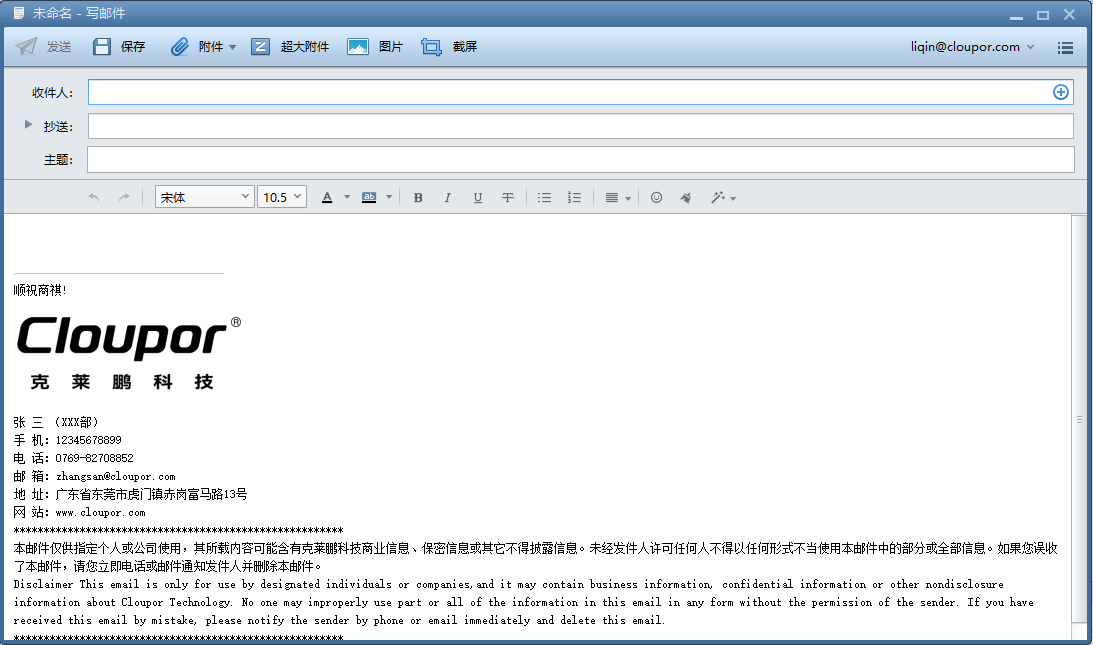Click the address line 广东省东莞市虎门镇赤岗富马路13号

click(151, 494)
